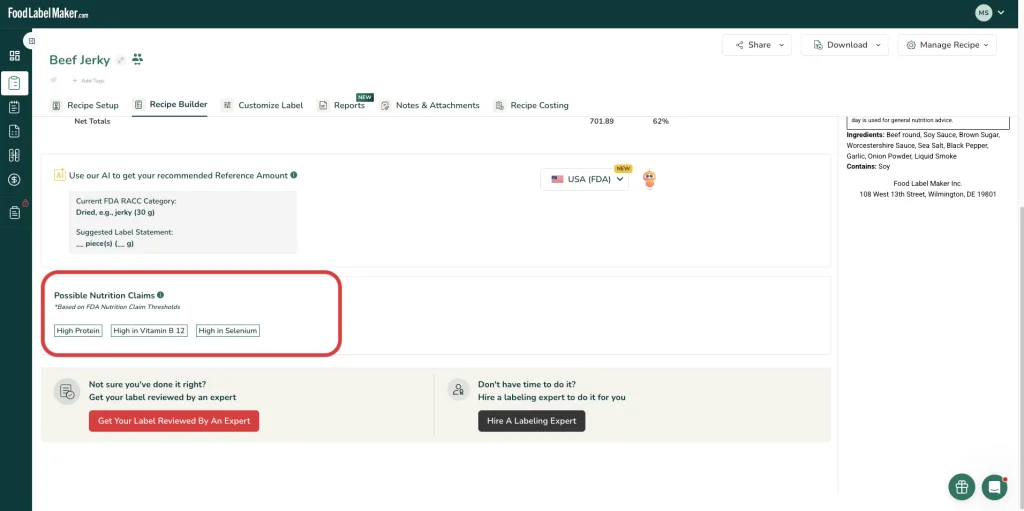This screenshot has height=511, width=1024.
Task: Click the 62% net total value
Action: [x=660, y=122]
